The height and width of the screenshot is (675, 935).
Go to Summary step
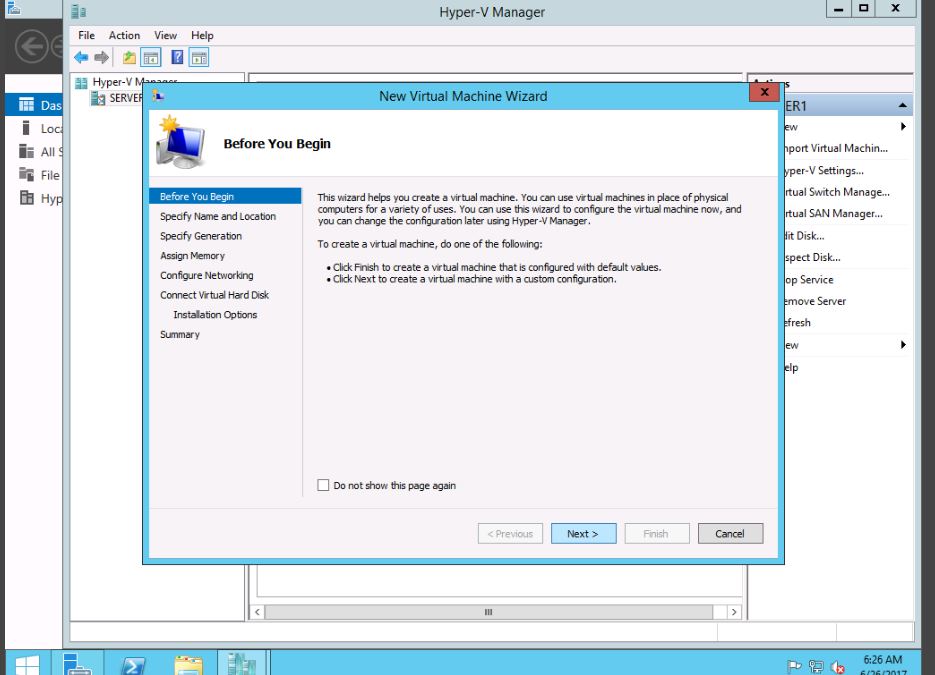tap(179, 335)
